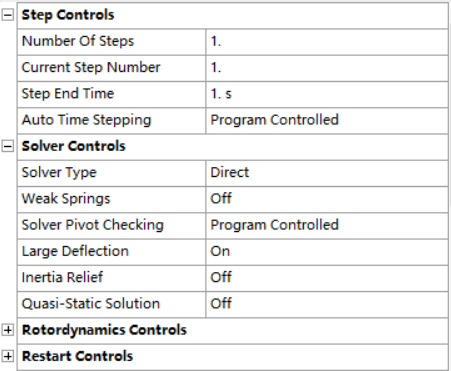Select the Solver Controls header row
This screenshot has height=371, width=451.
click(x=233, y=146)
